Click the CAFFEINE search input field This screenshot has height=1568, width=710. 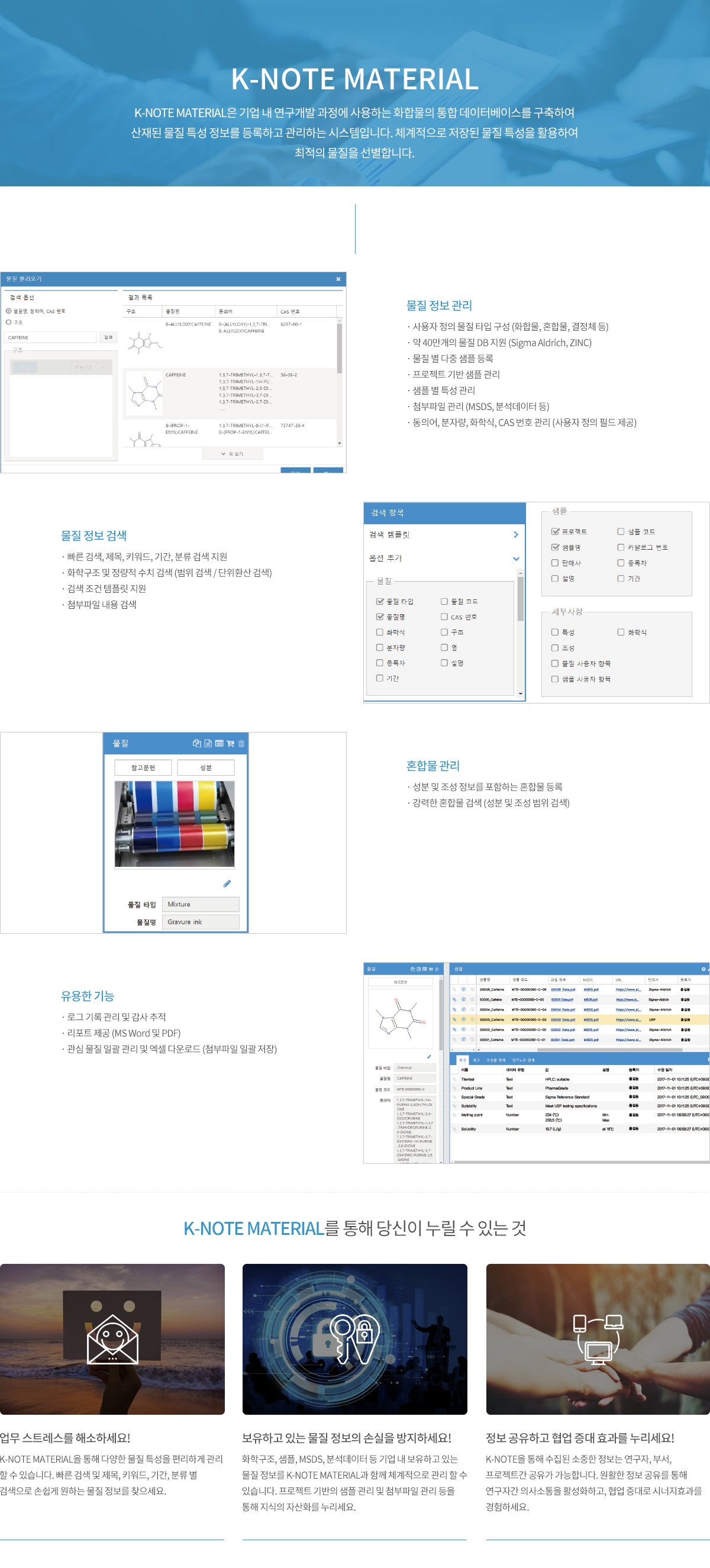pos(50,337)
